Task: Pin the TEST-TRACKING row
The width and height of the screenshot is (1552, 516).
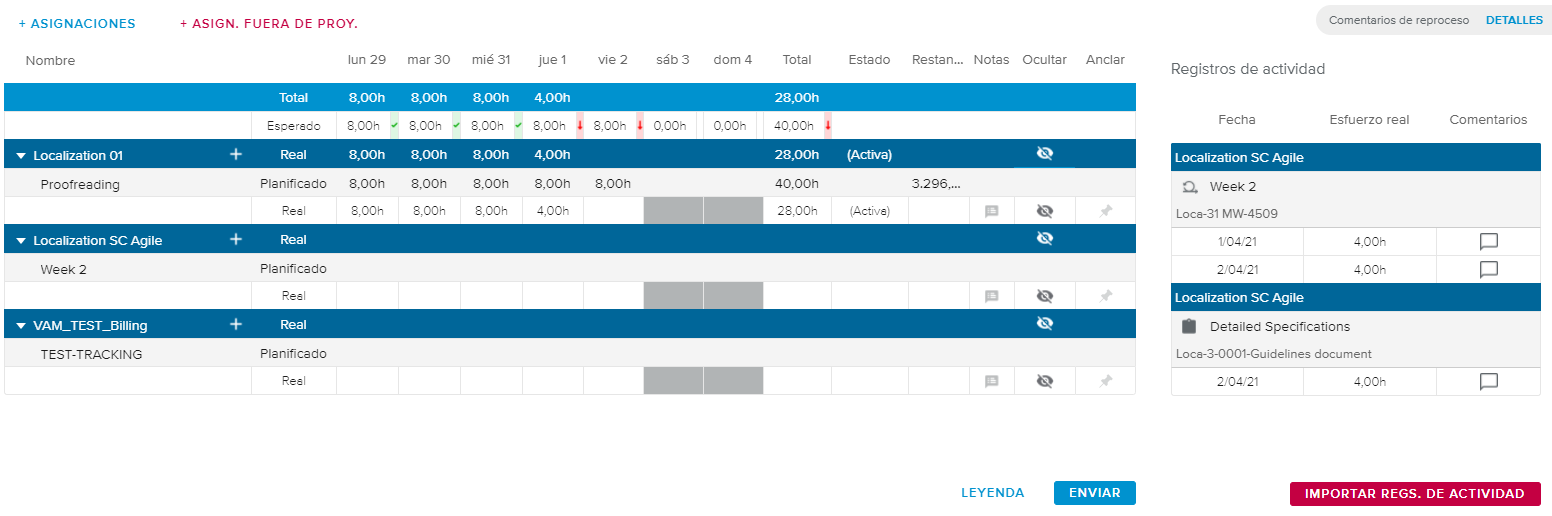Action: click(1105, 381)
